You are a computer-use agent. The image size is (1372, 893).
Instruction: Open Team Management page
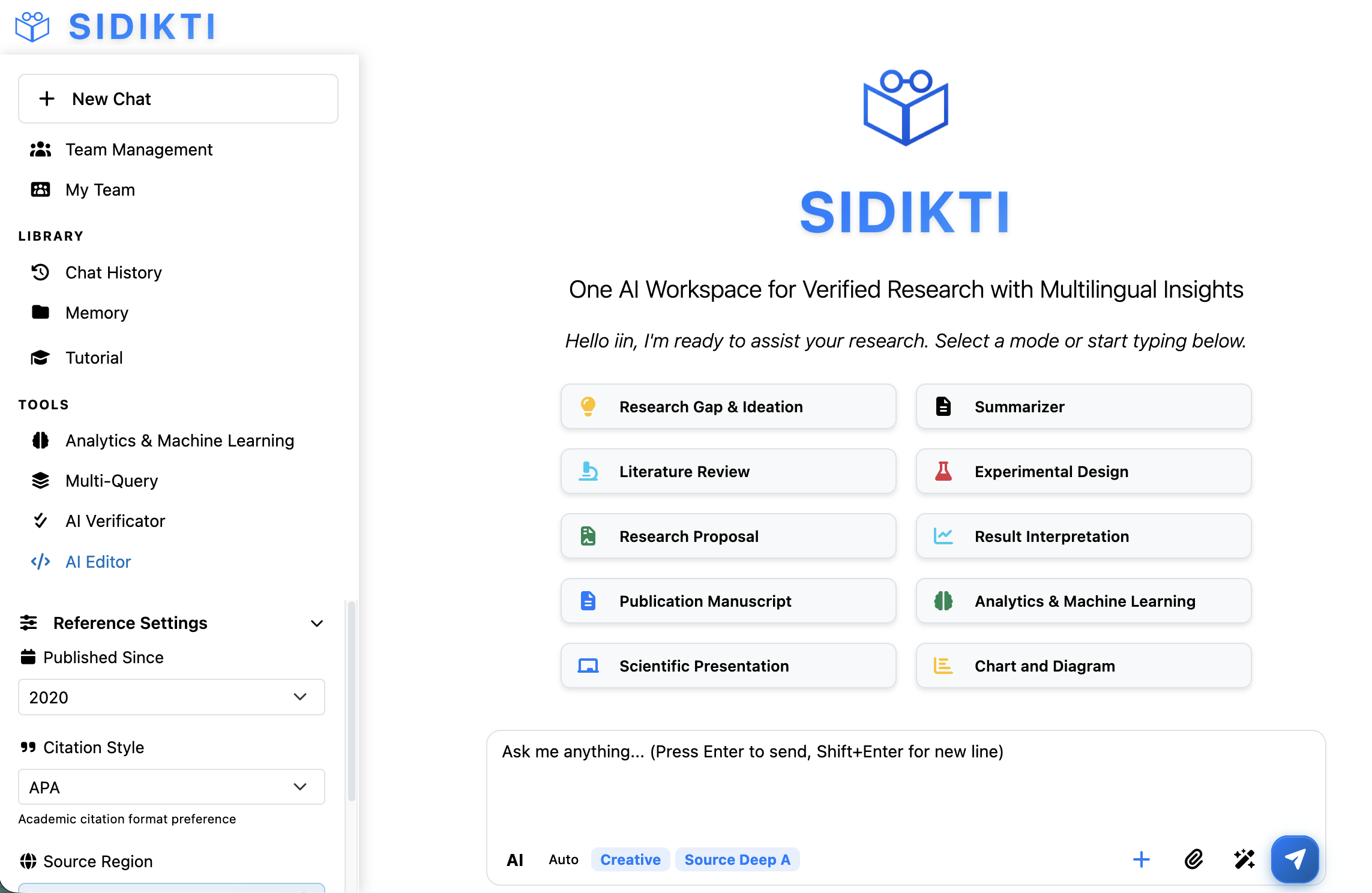click(139, 149)
